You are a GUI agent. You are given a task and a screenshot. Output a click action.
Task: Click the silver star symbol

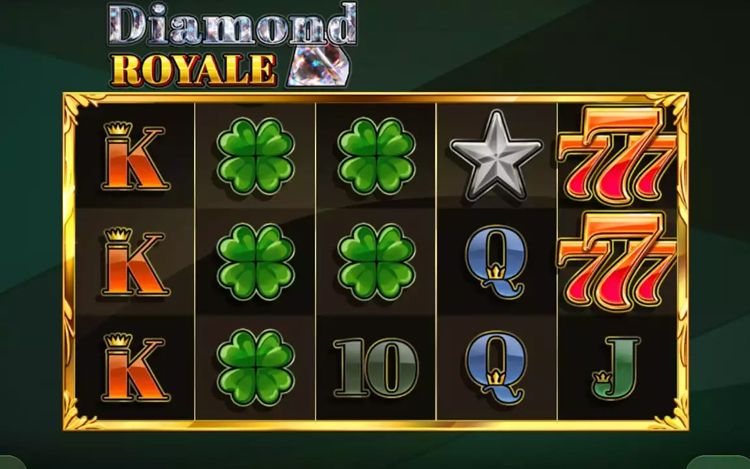[x=496, y=156]
